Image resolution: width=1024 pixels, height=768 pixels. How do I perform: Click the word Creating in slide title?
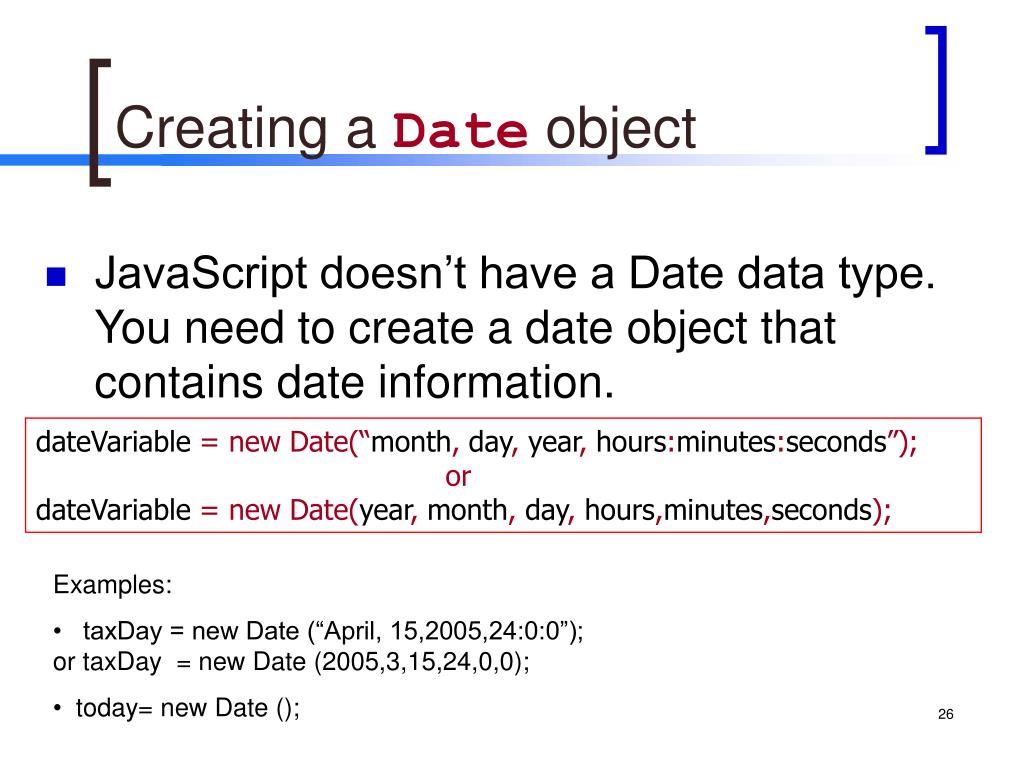tap(221, 130)
